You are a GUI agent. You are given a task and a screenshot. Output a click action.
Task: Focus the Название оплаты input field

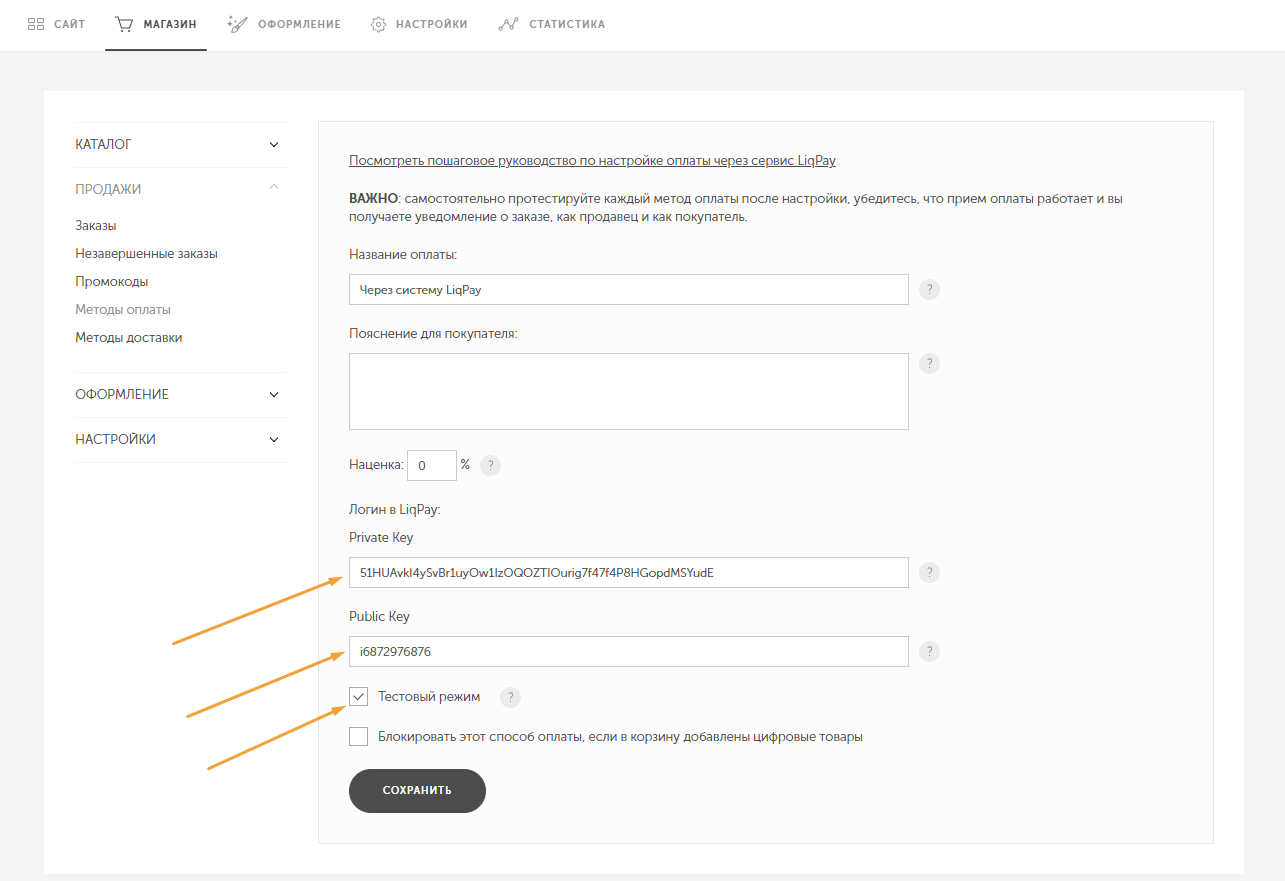click(629, 290)
